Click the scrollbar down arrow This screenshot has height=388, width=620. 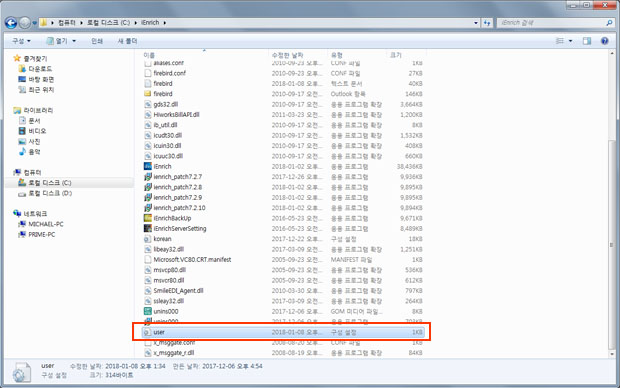[612, 354]
